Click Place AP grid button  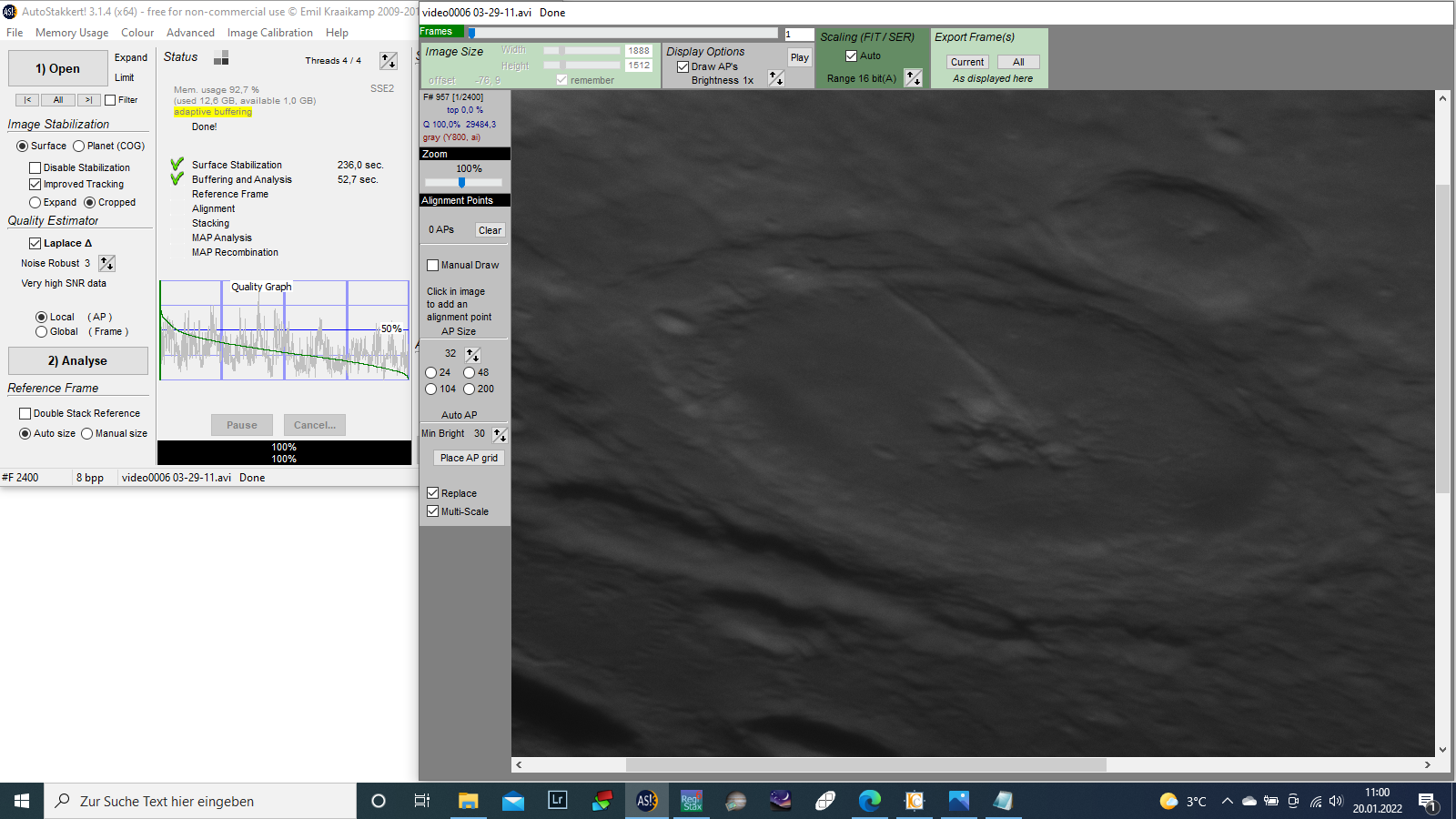(469, 458)
